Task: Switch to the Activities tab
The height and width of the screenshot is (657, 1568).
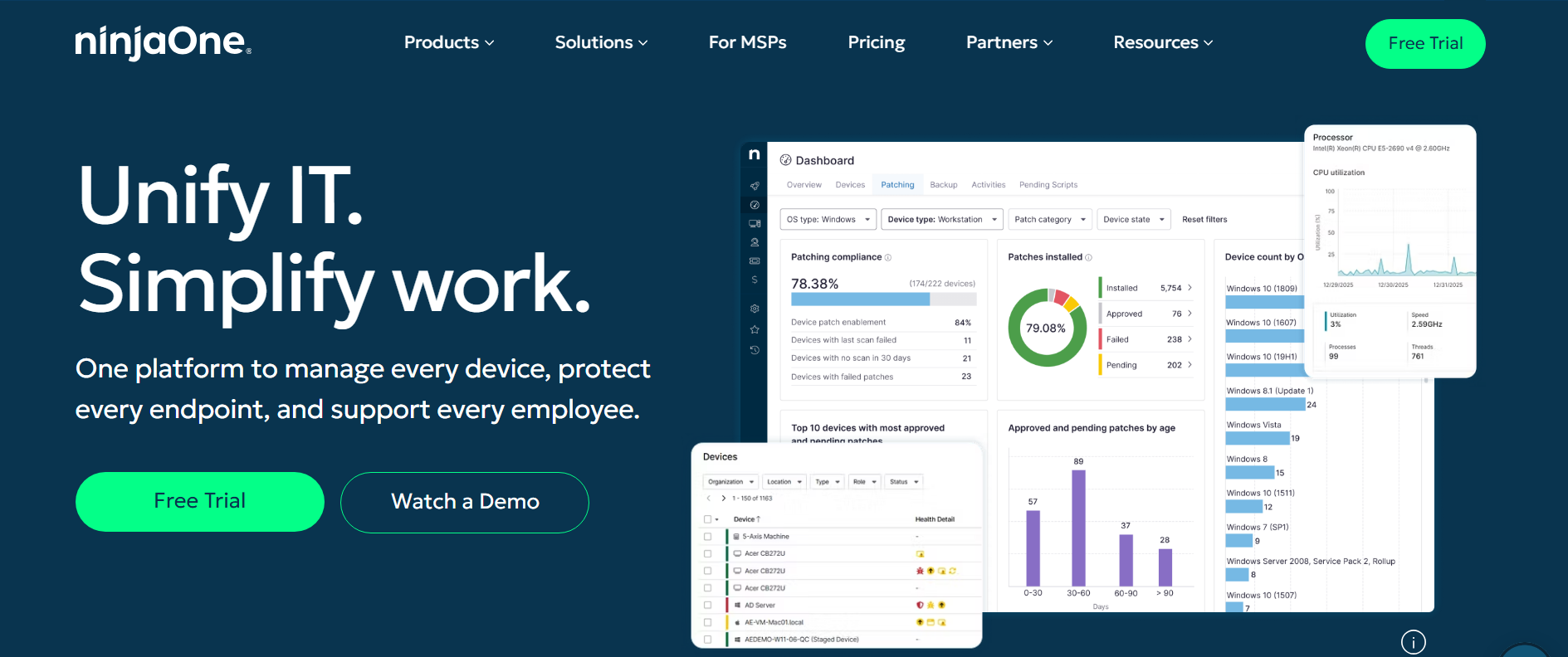Action: 989,185
